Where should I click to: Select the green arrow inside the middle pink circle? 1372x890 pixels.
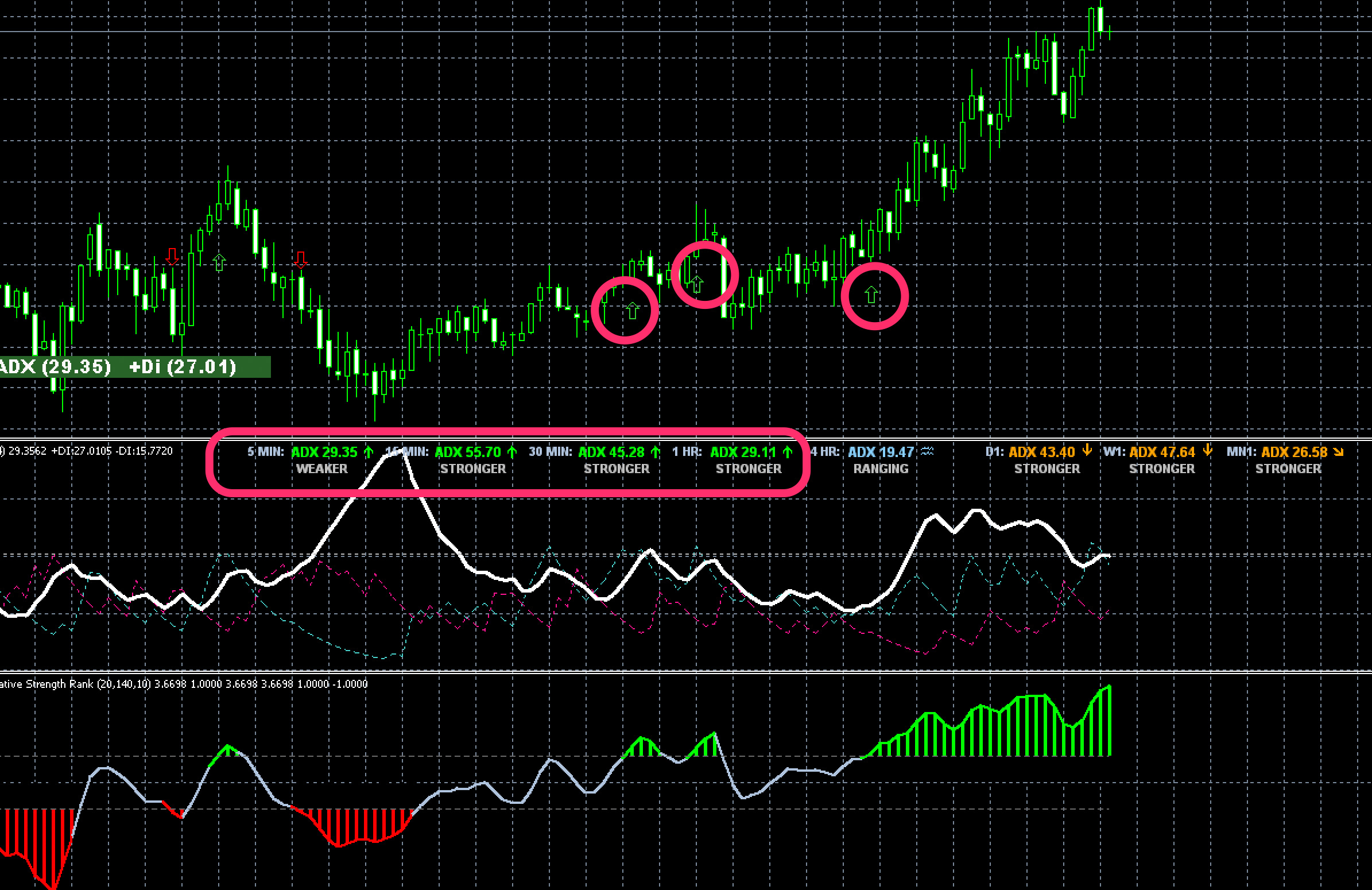(x=697, y=284)
